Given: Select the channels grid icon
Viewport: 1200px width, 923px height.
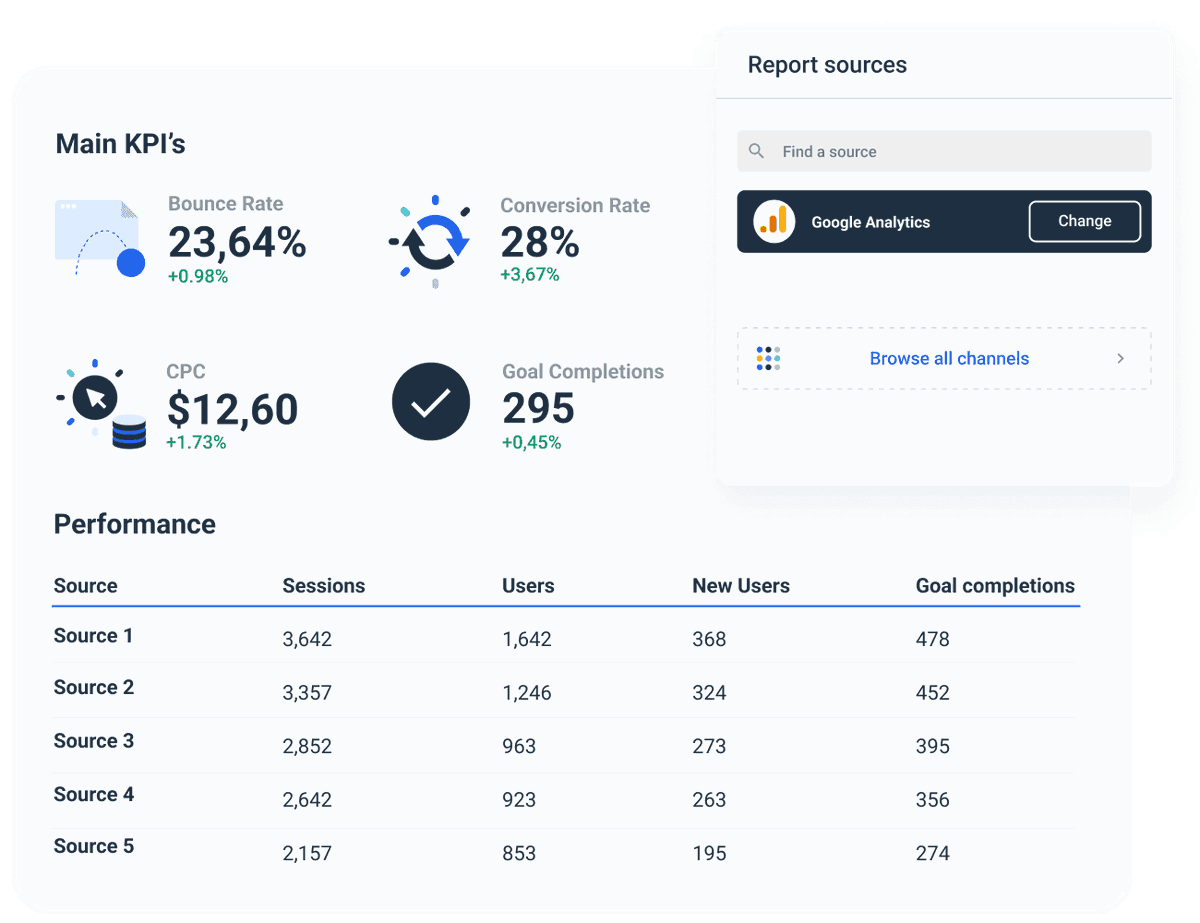Looking at the screenshot, I should 767,358.
